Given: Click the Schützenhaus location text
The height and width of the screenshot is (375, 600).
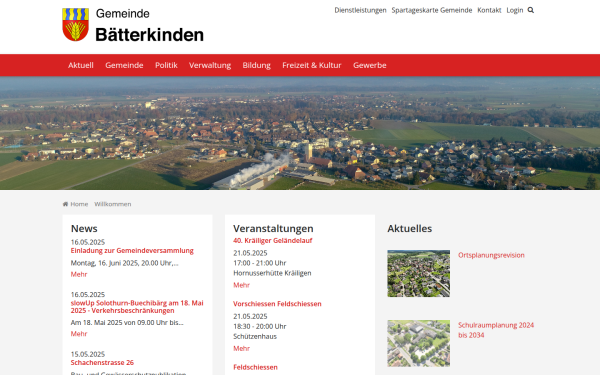Looking at the screenshot, I should tap(255, 336).
